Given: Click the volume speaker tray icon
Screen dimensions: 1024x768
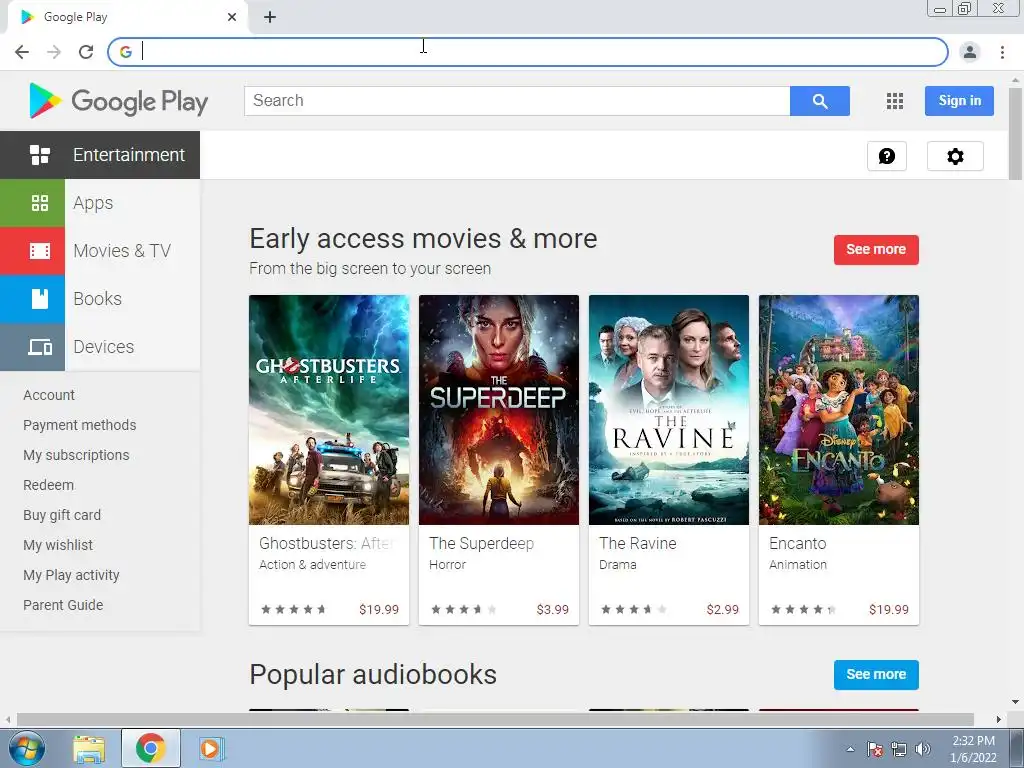Looking at the screenshot, I should point(923,749).
